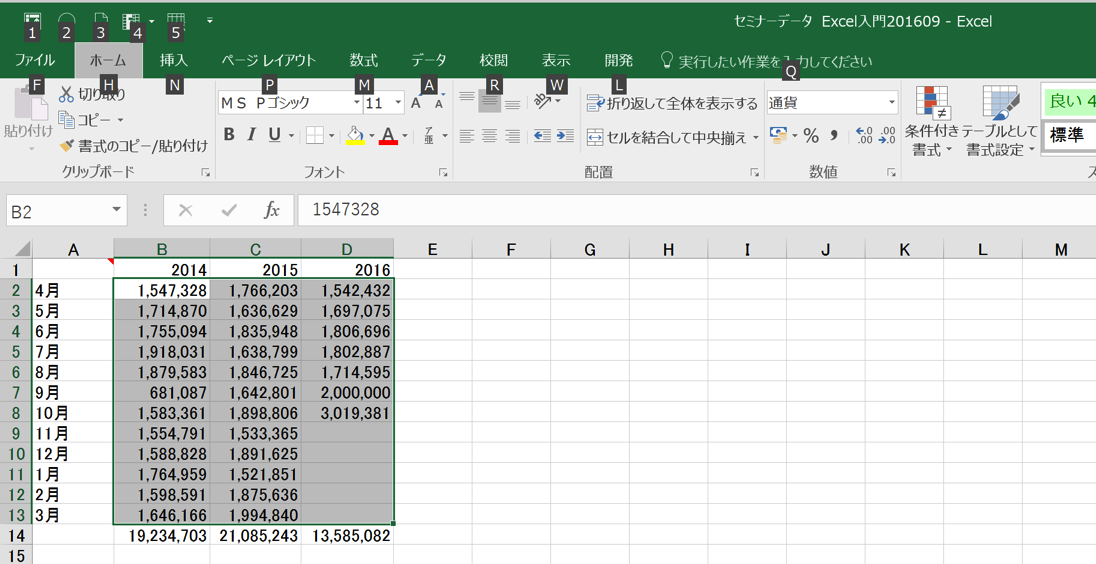Increase the indent

(565, 136)
